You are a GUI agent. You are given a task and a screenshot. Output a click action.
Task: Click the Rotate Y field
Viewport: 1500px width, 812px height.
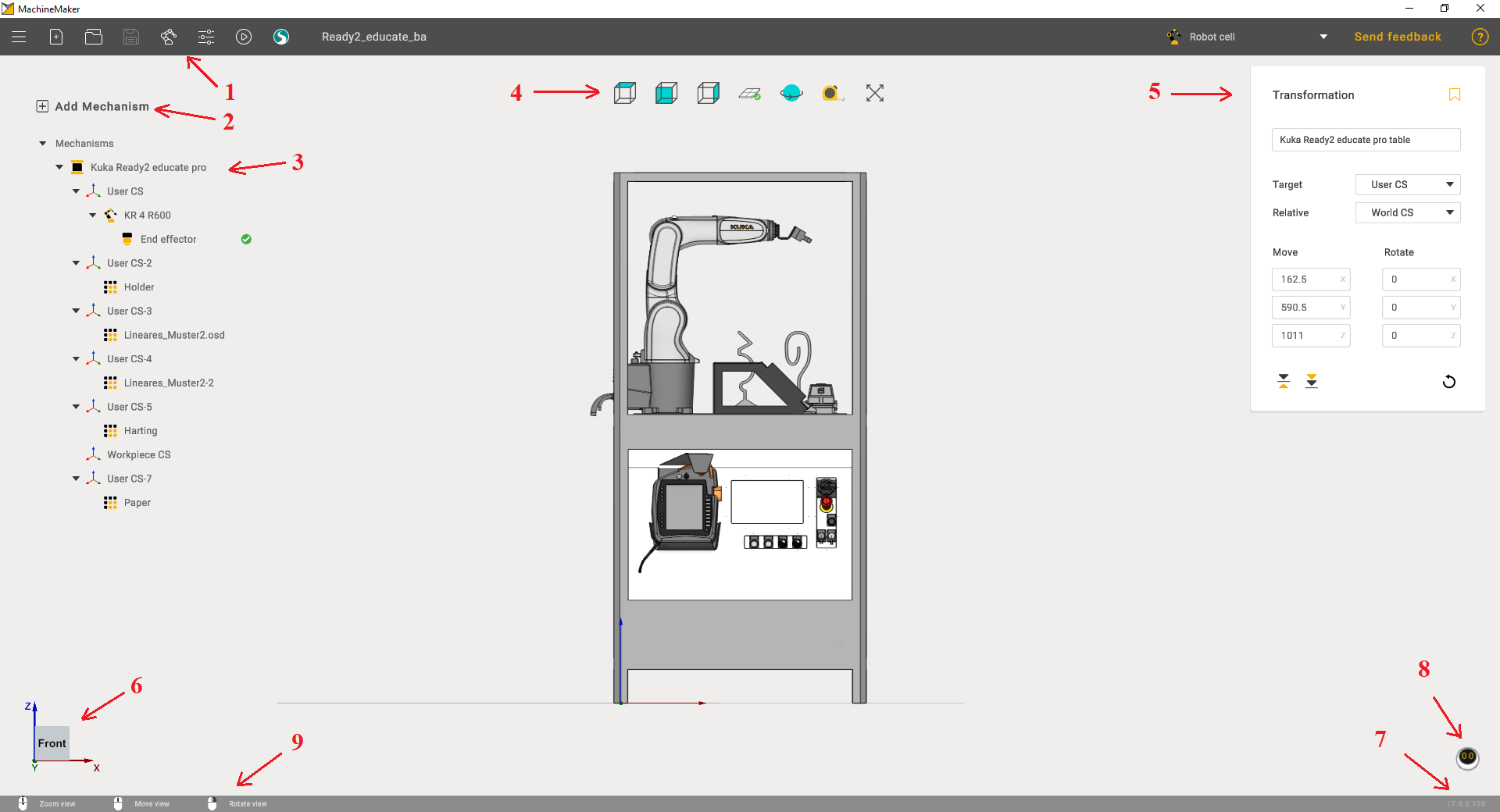pos(1421,308)
